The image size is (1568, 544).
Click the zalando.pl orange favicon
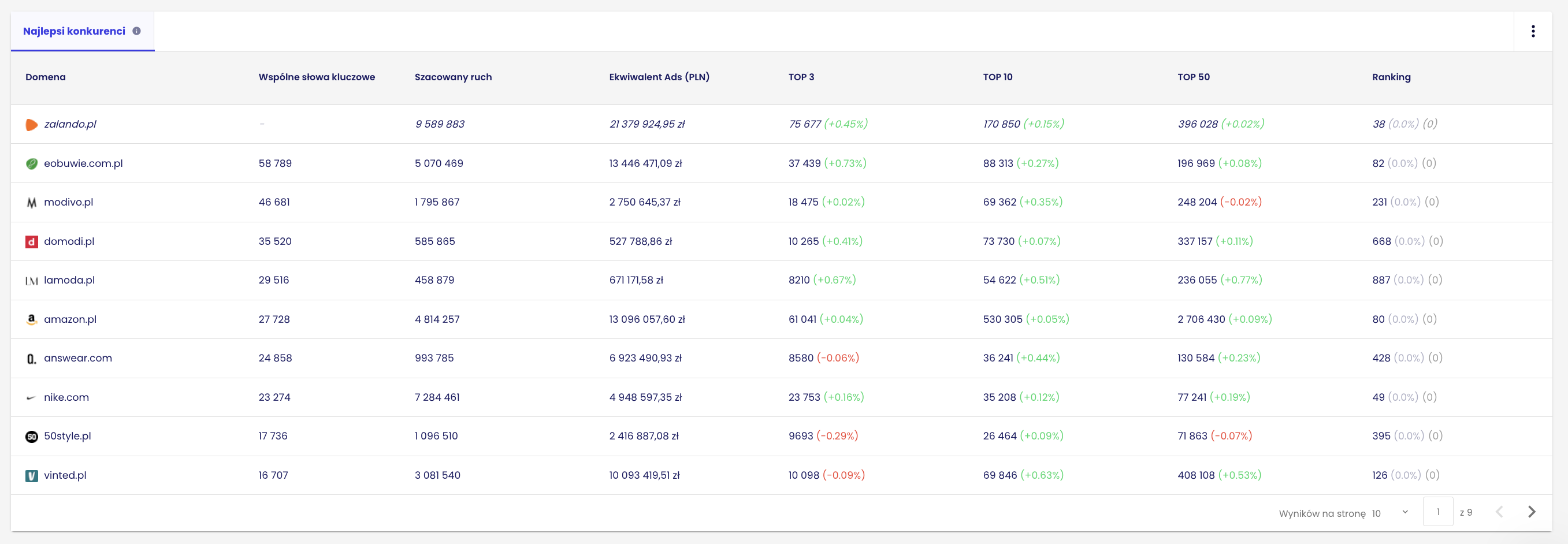32,125
